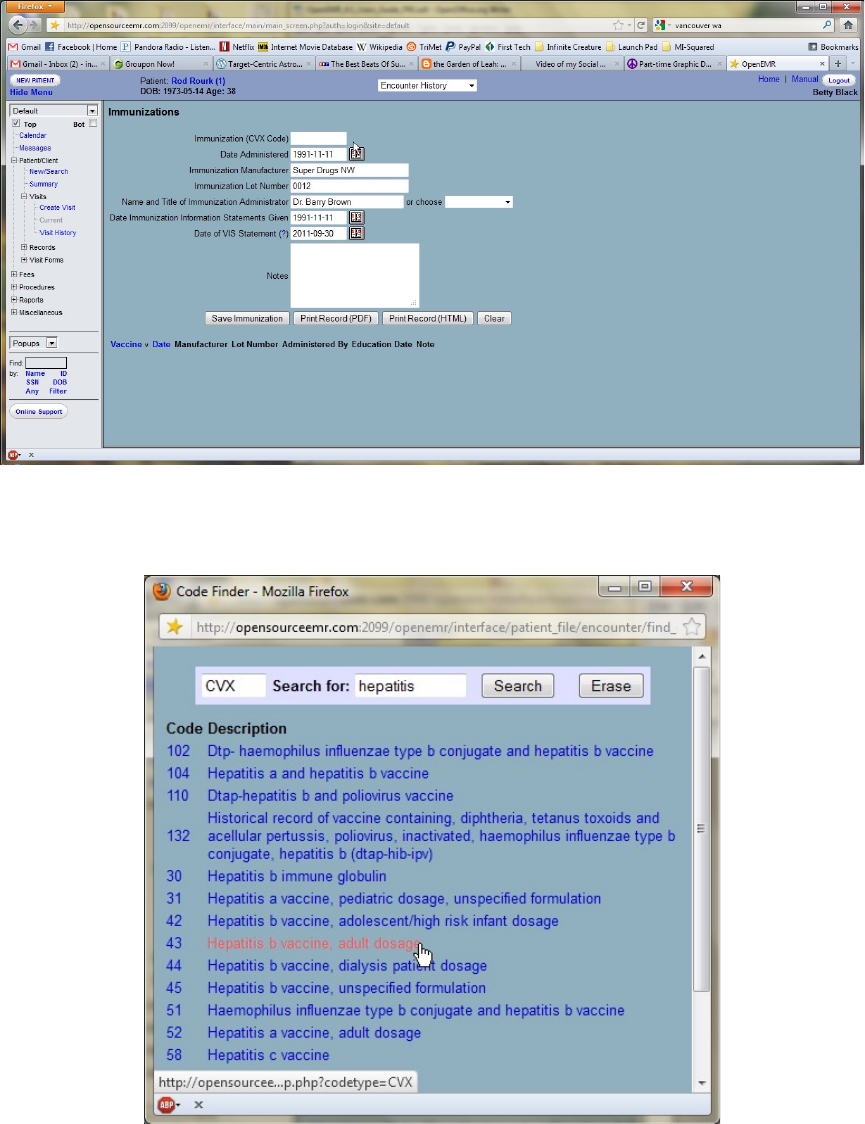Click the Adblock Plus icon in Code Finder window

click(168, 1105)
